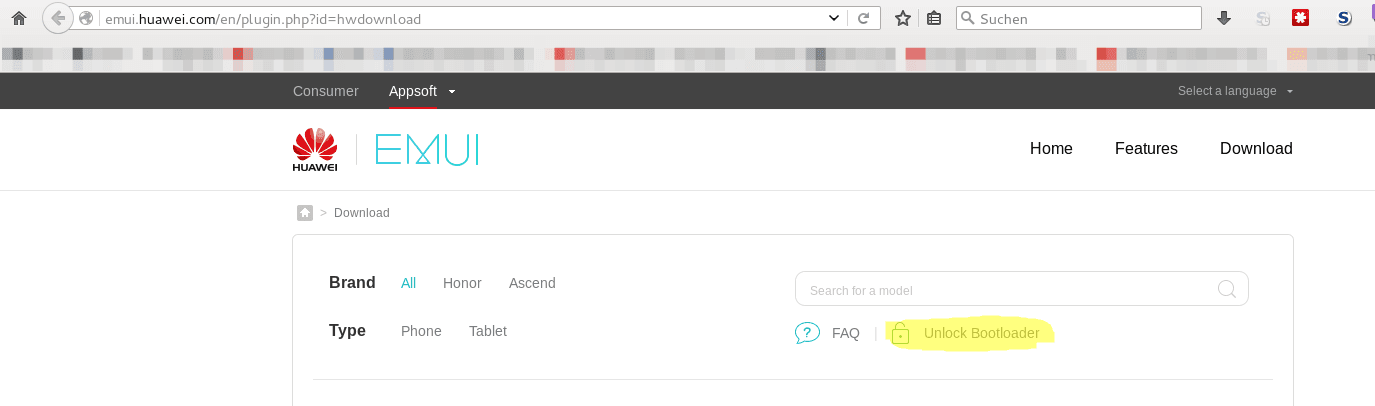Viewport: 1375px width, 406px height.
Task: Open the bookmarks list icon
Action: (934, 18)
